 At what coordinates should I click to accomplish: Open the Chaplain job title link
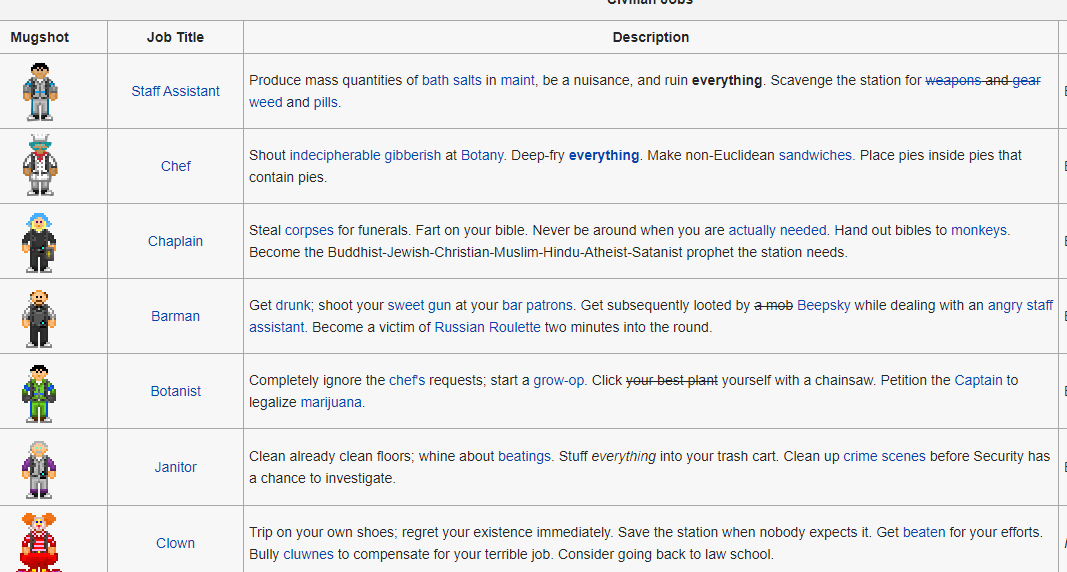[x=176, y=241]
